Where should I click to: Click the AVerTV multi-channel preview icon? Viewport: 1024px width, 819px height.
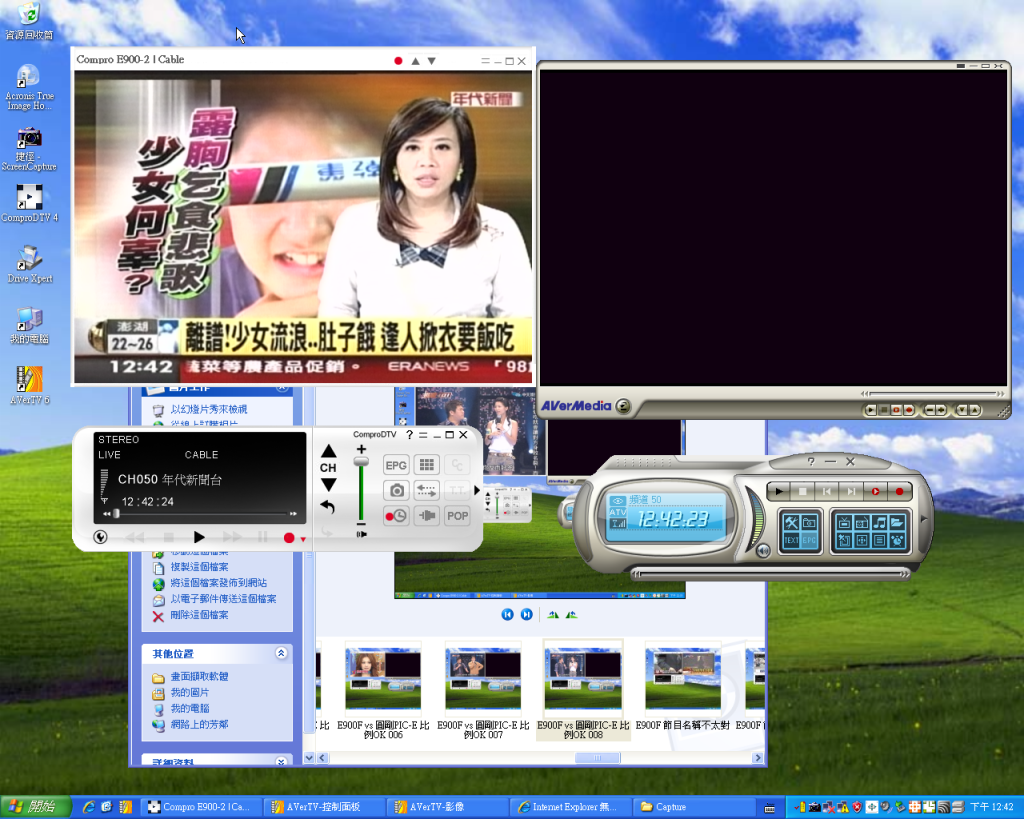[x=861, y=540]
